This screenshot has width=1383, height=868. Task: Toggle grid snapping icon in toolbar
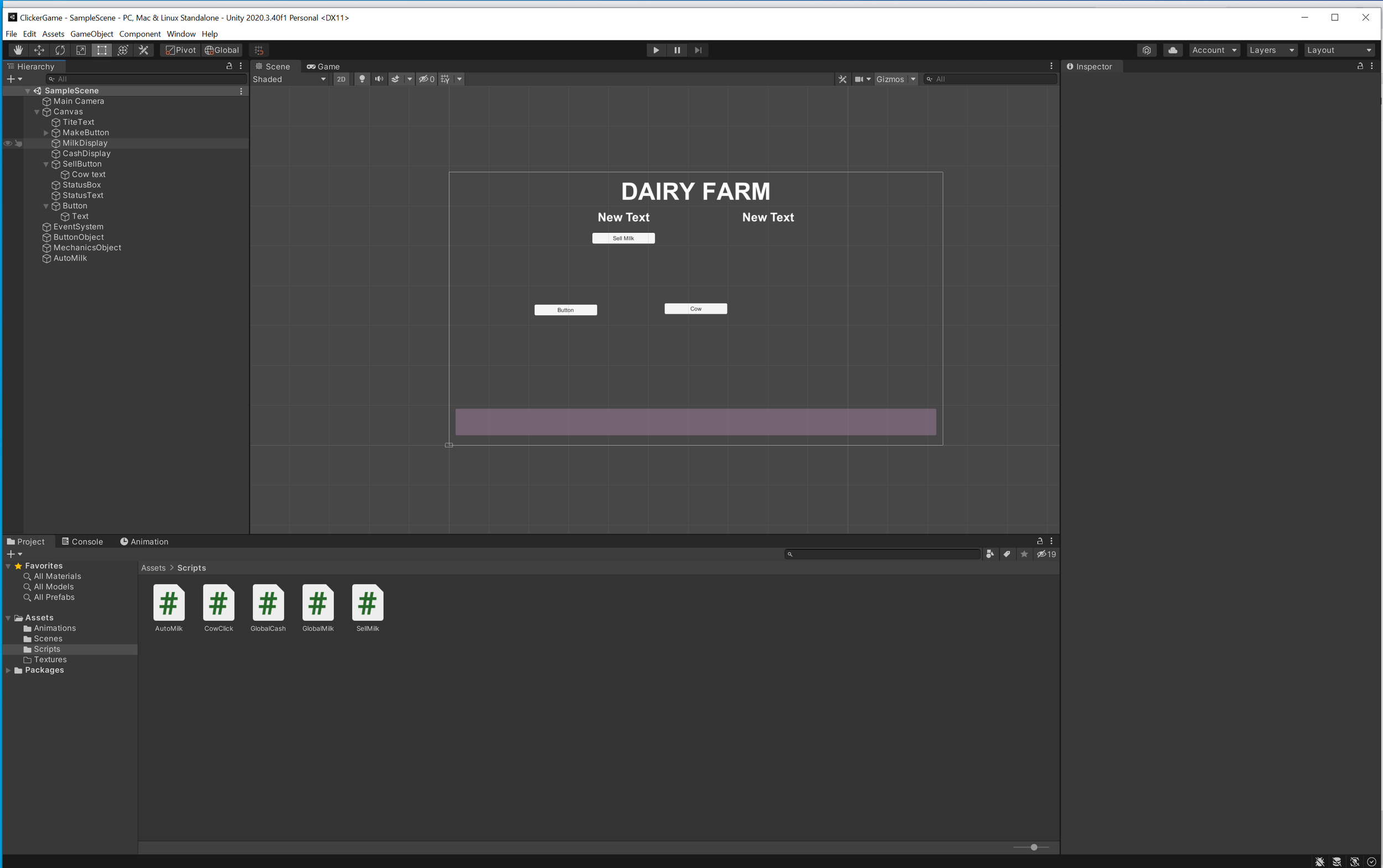pos(259,50)
